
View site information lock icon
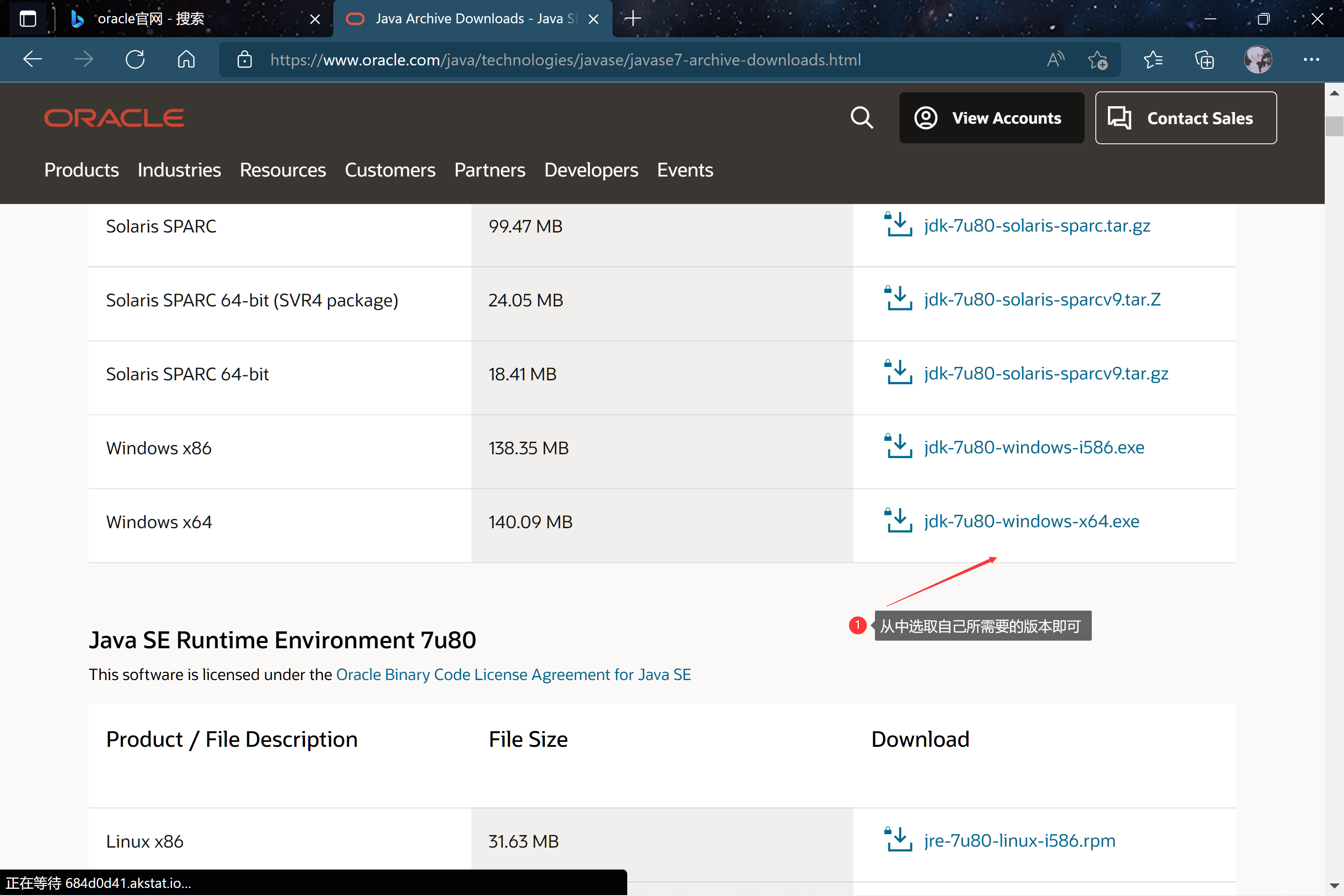click(x=245, y=60)
